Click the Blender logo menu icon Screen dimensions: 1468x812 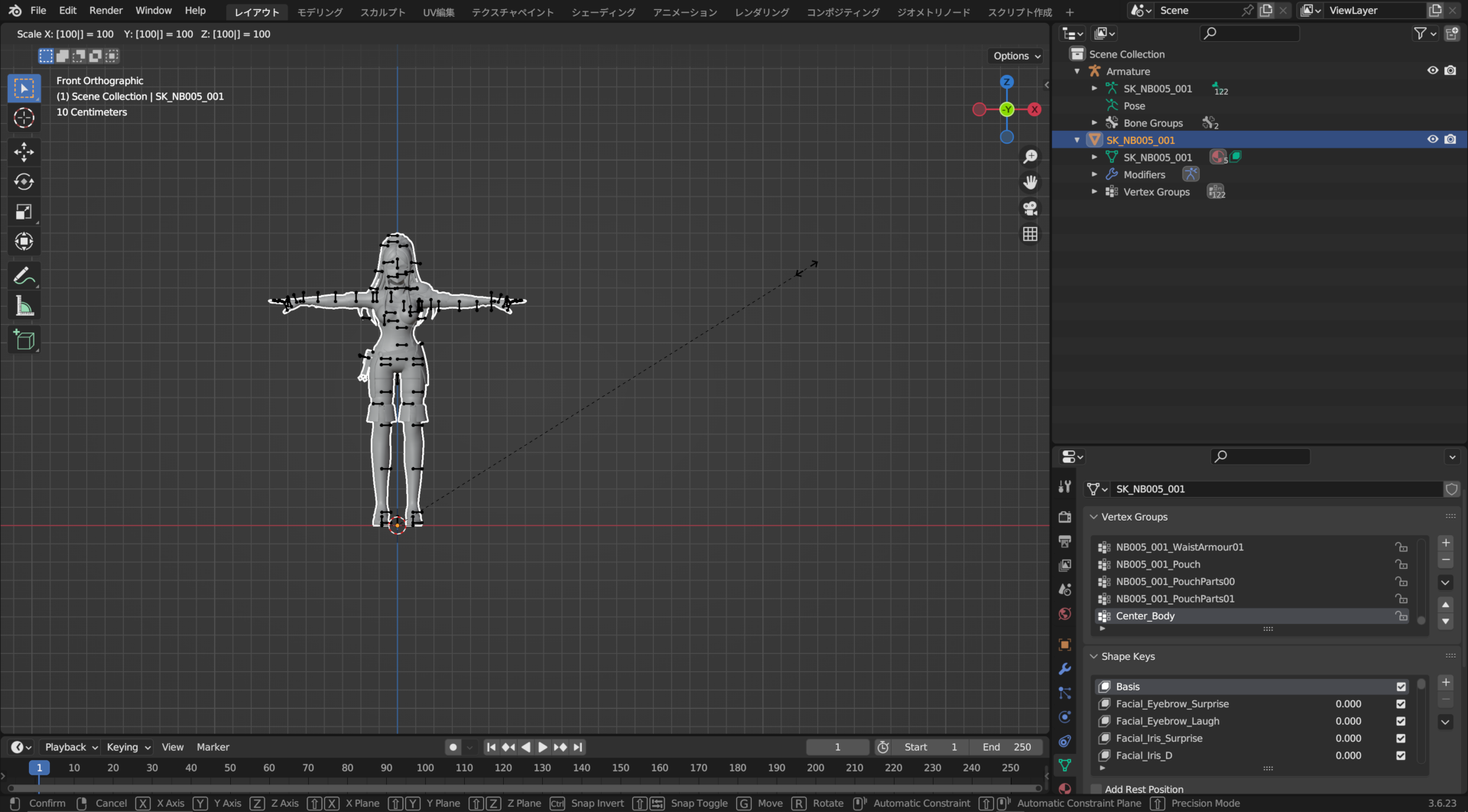point(15,11)
